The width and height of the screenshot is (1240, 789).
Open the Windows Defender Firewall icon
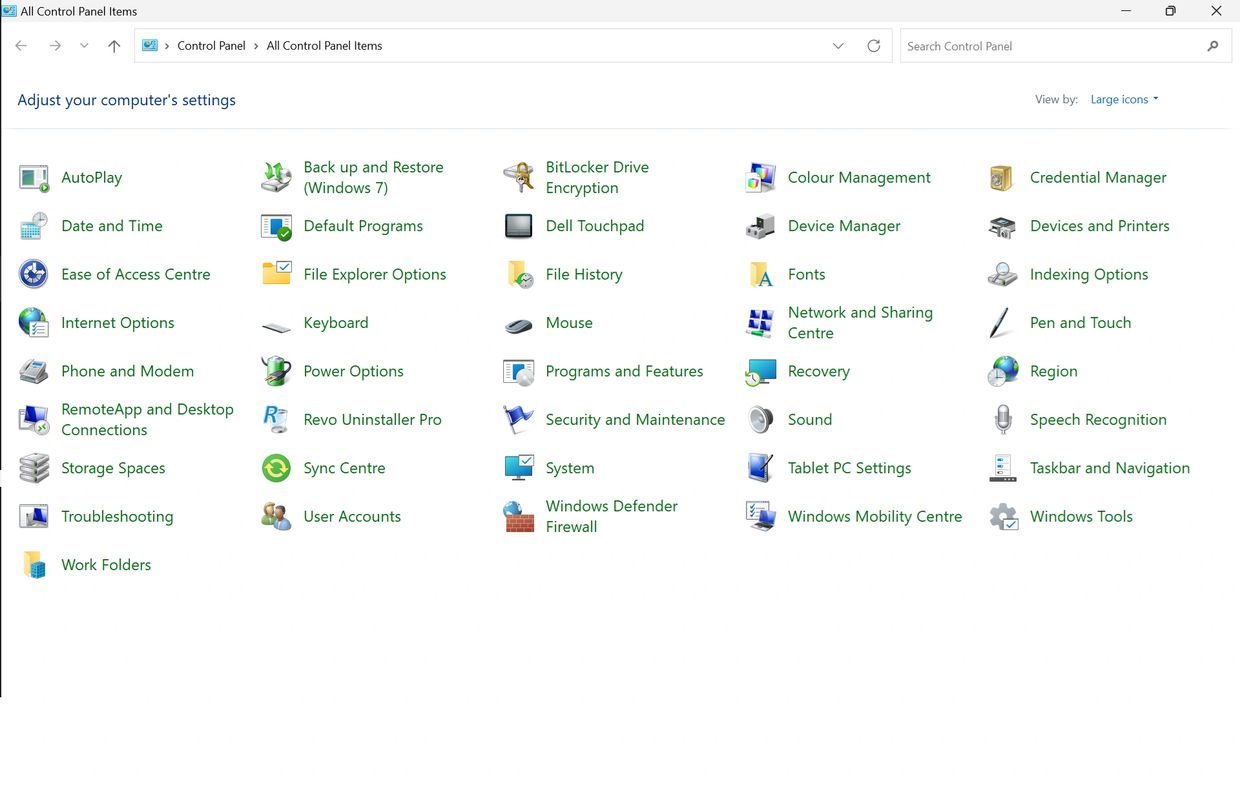click(518, 517)
